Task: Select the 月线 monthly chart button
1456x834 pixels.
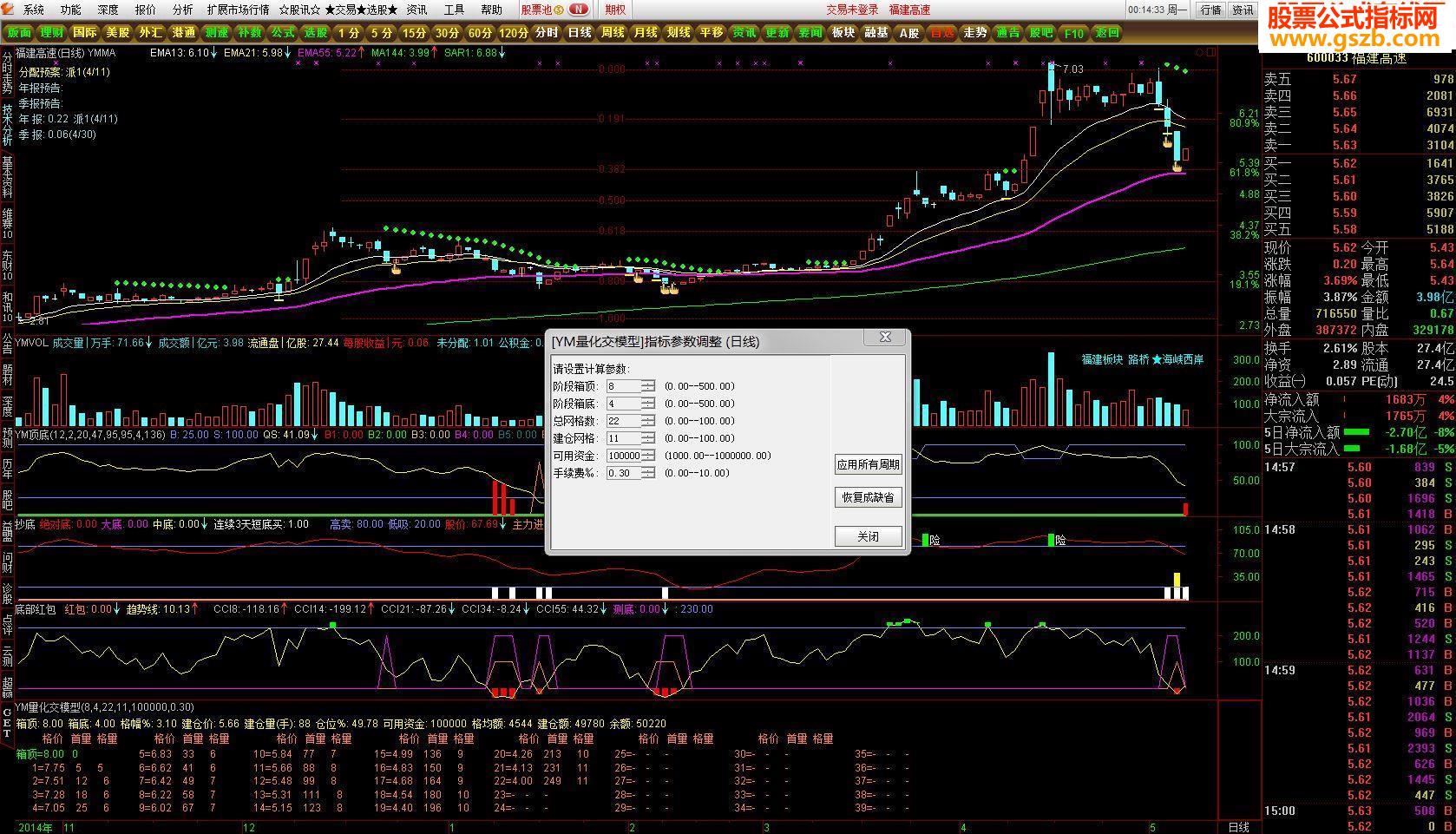Action: pos(646,33)
